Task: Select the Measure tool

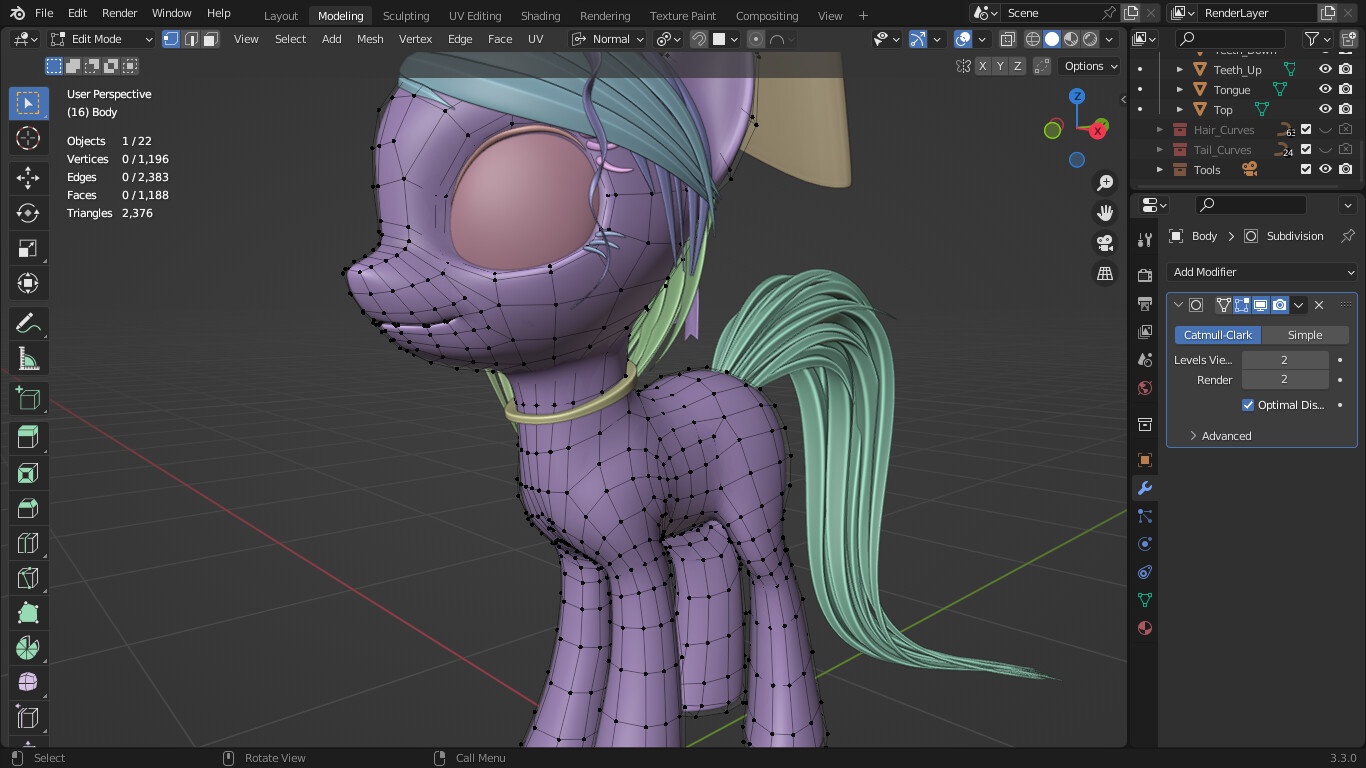Action: point(28,359)
